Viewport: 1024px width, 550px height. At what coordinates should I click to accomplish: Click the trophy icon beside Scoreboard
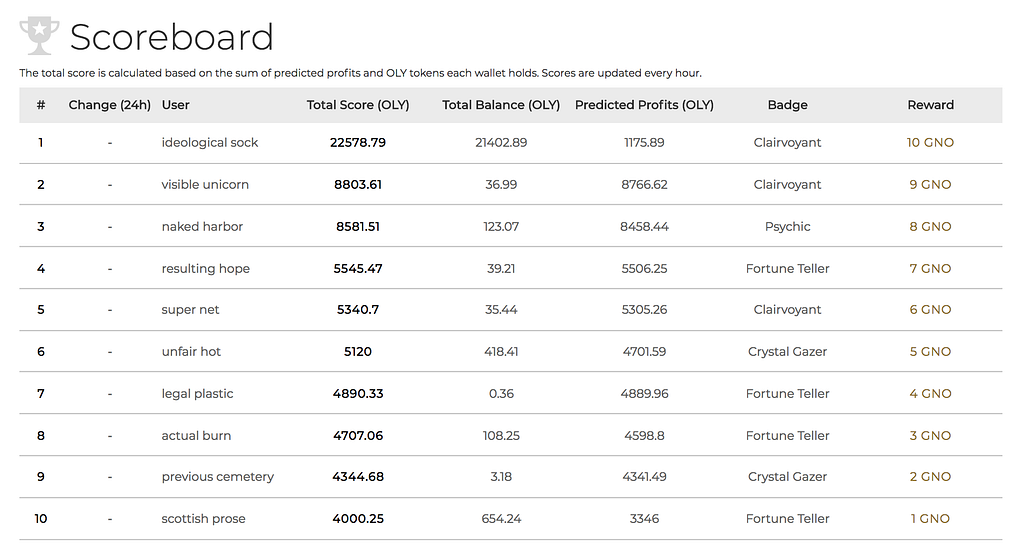point(39,36)
